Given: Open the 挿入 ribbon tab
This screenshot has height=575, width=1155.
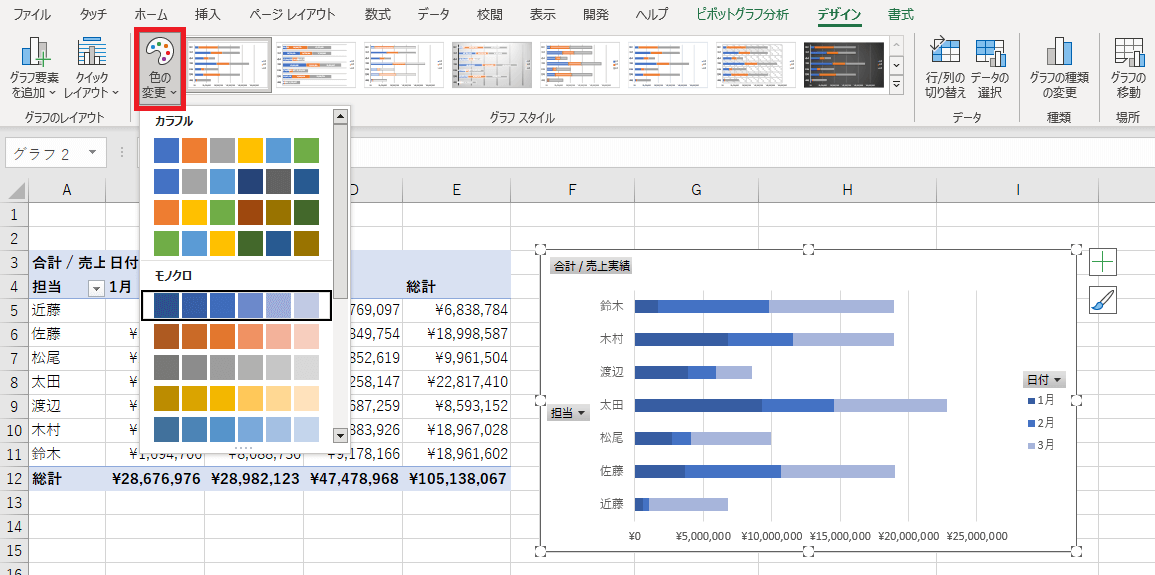Looking at the screenshot, I should point(208,15).
